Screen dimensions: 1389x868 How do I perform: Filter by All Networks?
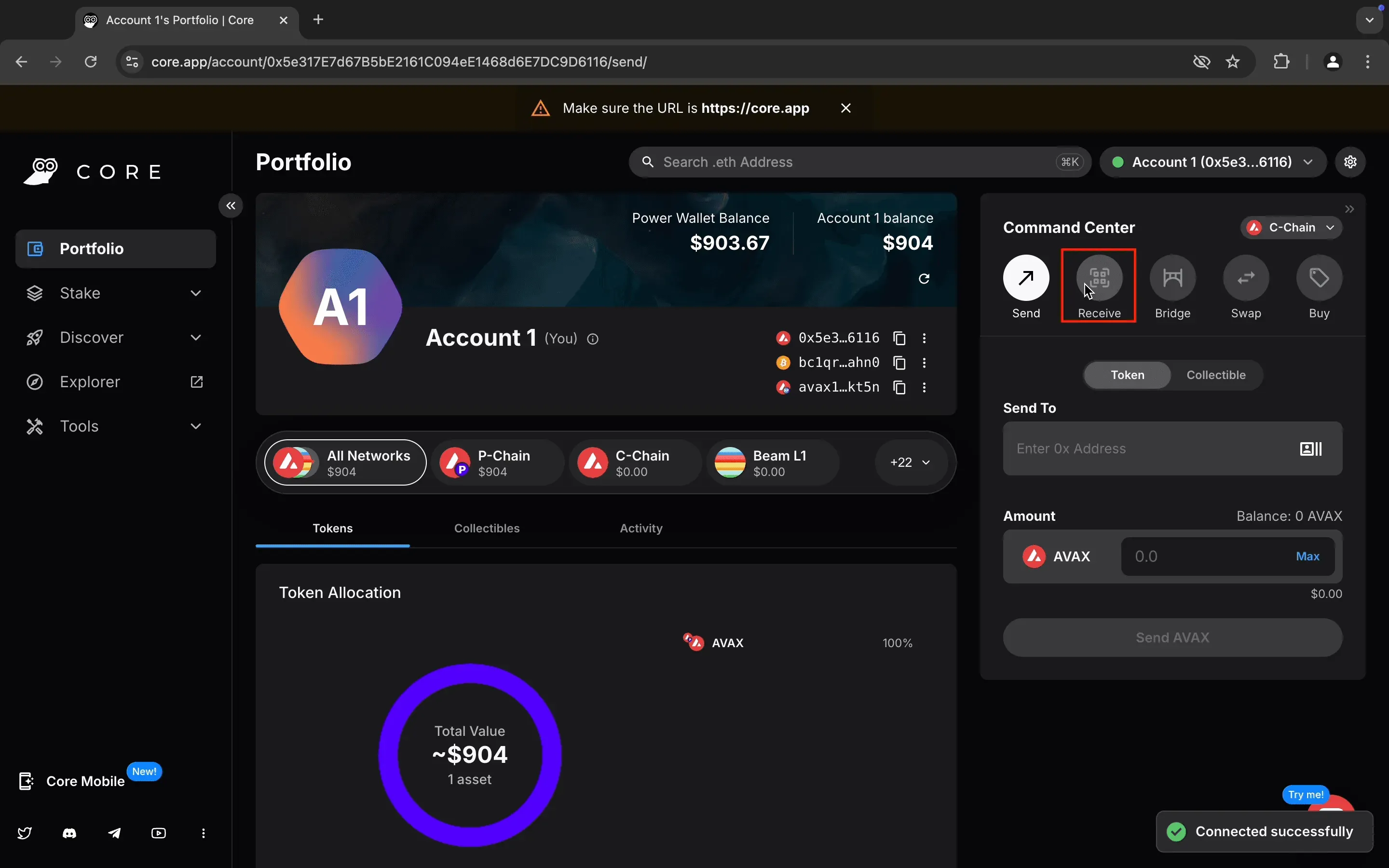pos(345,463)
